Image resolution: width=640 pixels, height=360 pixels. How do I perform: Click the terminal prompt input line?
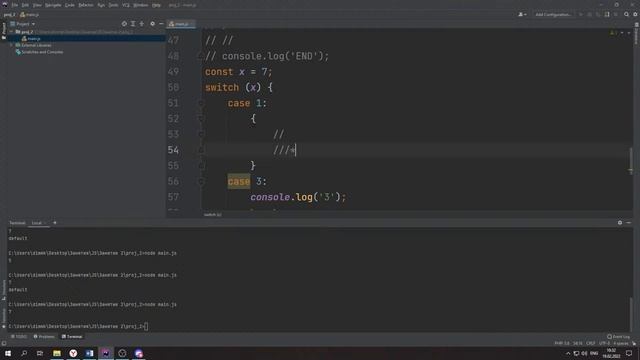click(78, 326)
